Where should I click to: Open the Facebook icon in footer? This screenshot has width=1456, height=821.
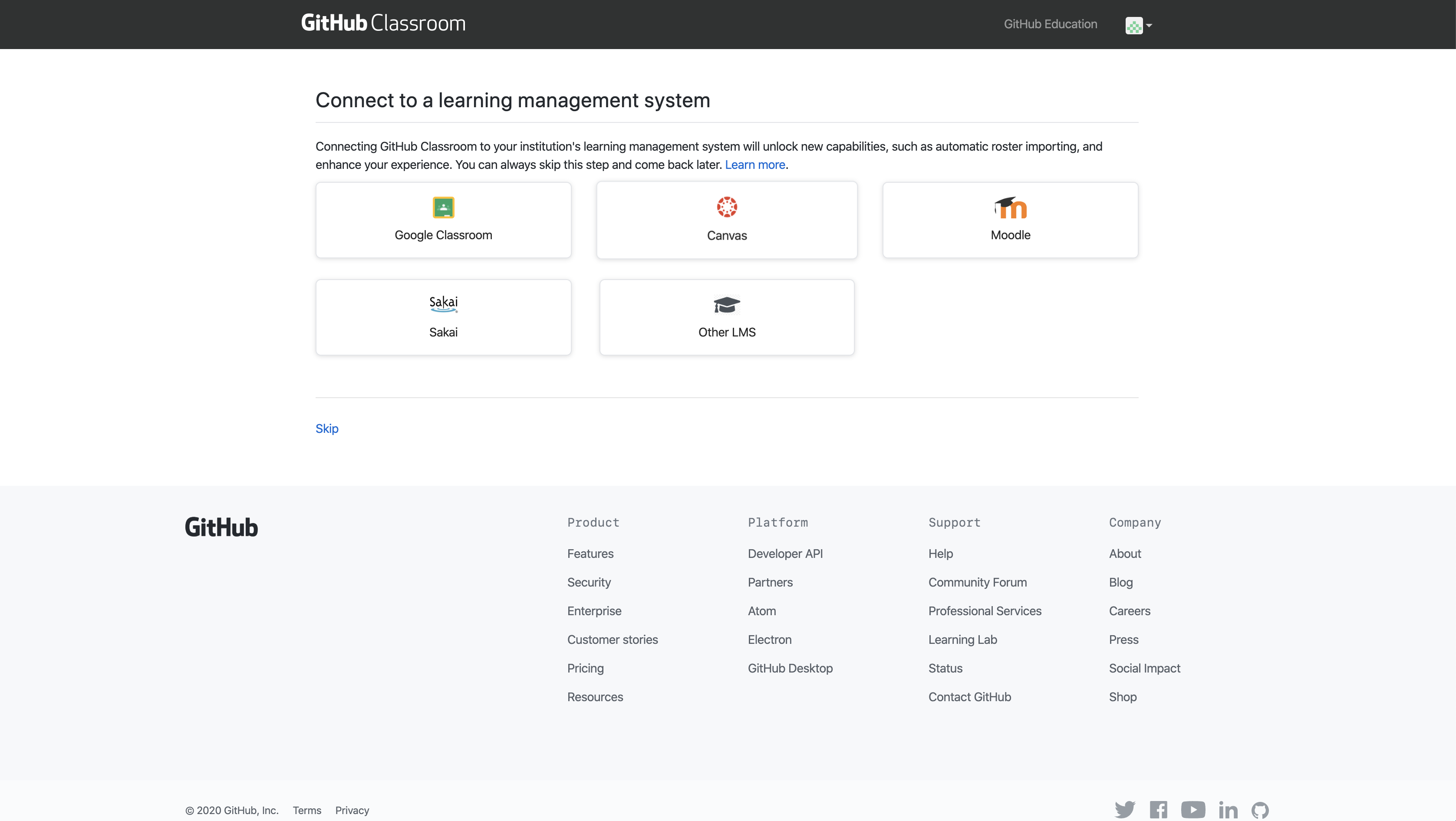click(x=1159, y=810)
